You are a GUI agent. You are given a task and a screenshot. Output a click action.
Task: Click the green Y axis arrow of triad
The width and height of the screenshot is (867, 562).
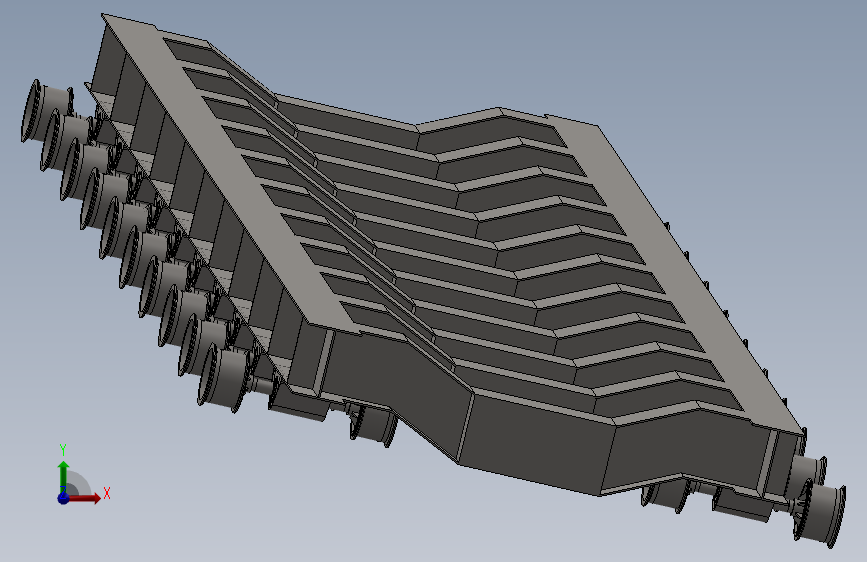[x=63, y=473]
